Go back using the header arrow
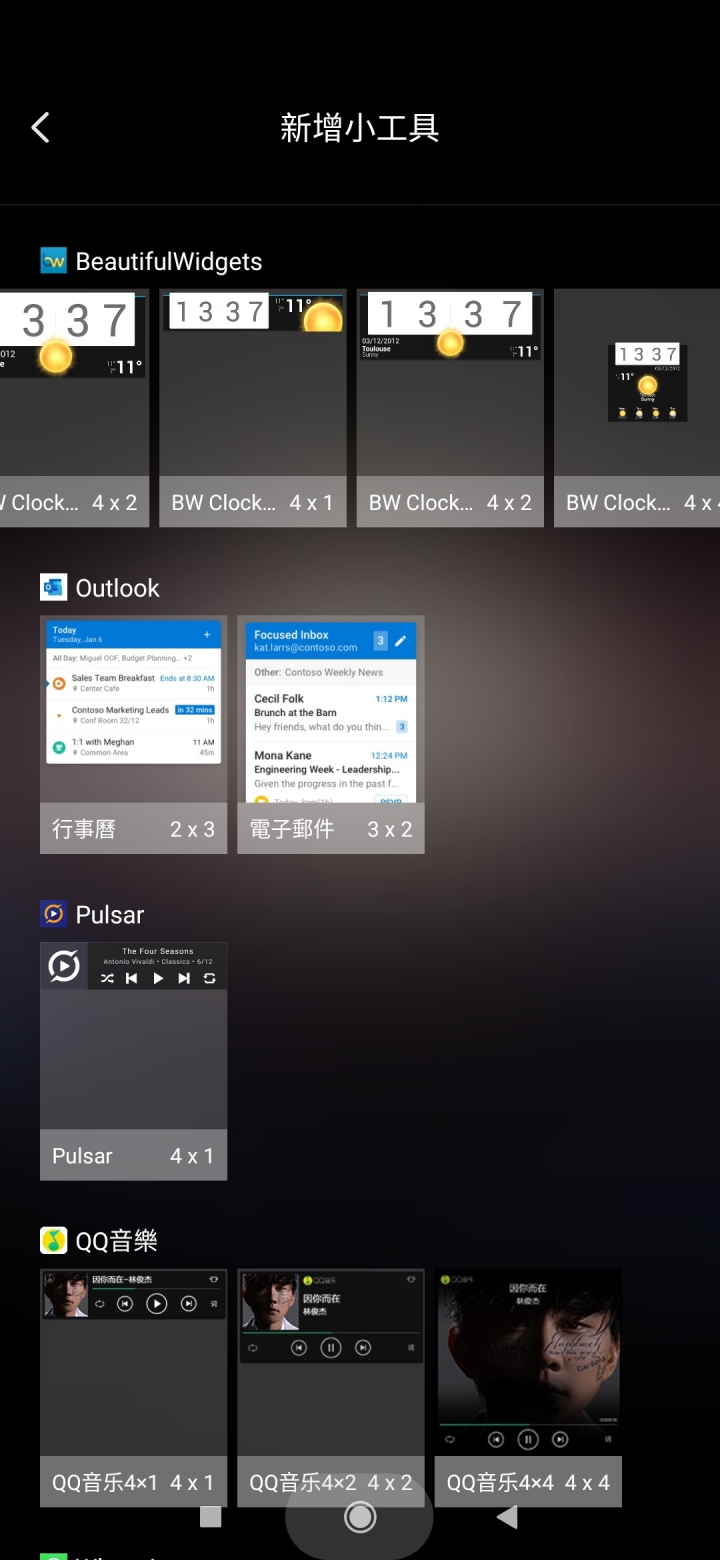Viewport: 720px width, 1560px height. (40, 127)
